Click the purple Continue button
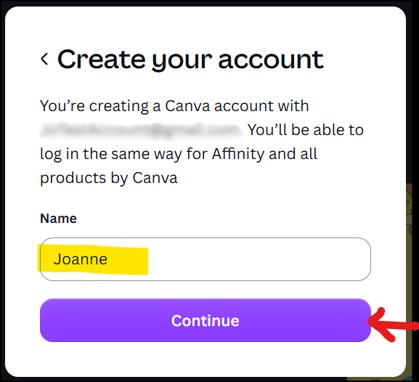419x382 pixels. coord(205,320)
